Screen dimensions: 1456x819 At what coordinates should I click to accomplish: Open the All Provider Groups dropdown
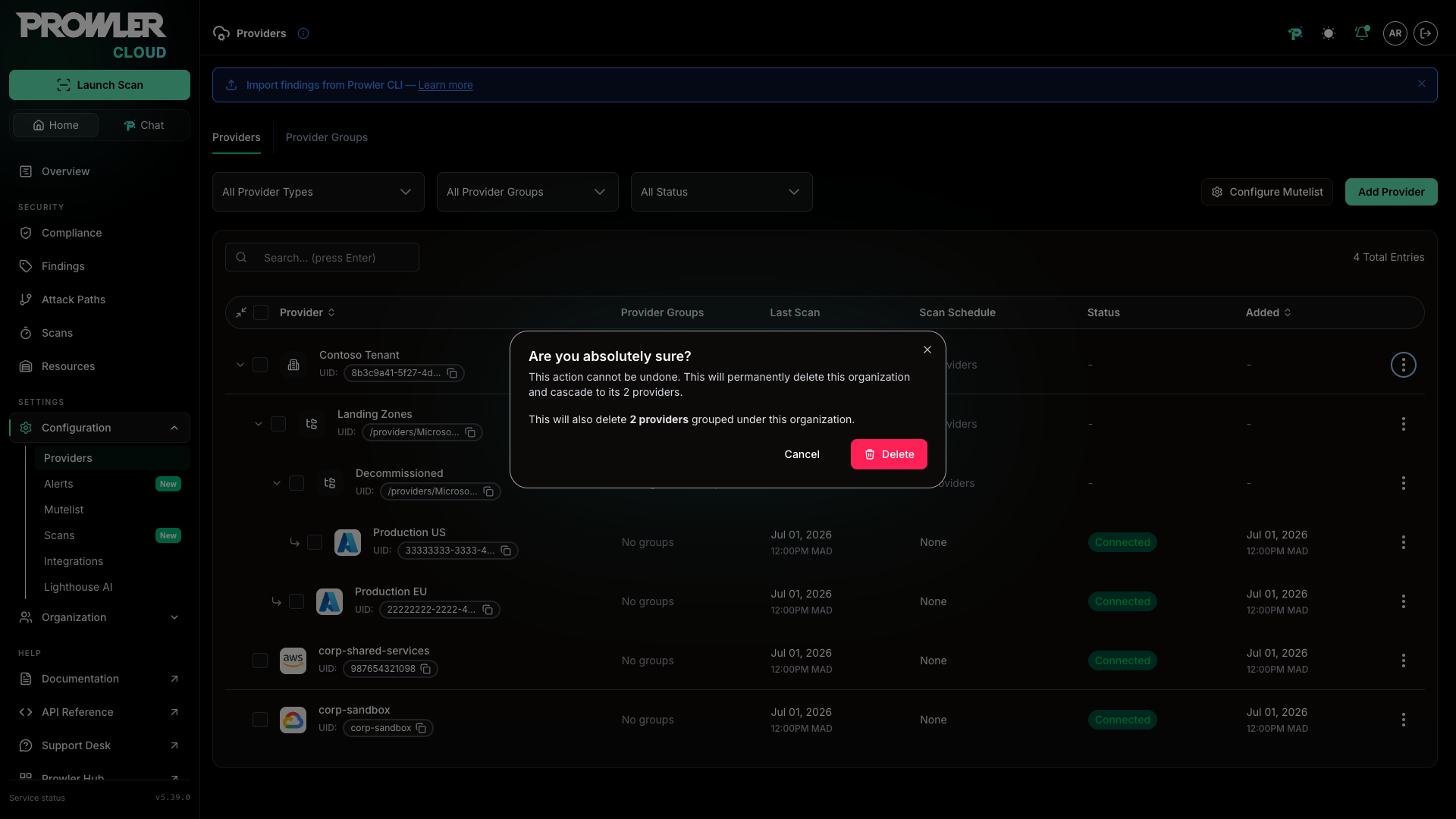point(528,192)
